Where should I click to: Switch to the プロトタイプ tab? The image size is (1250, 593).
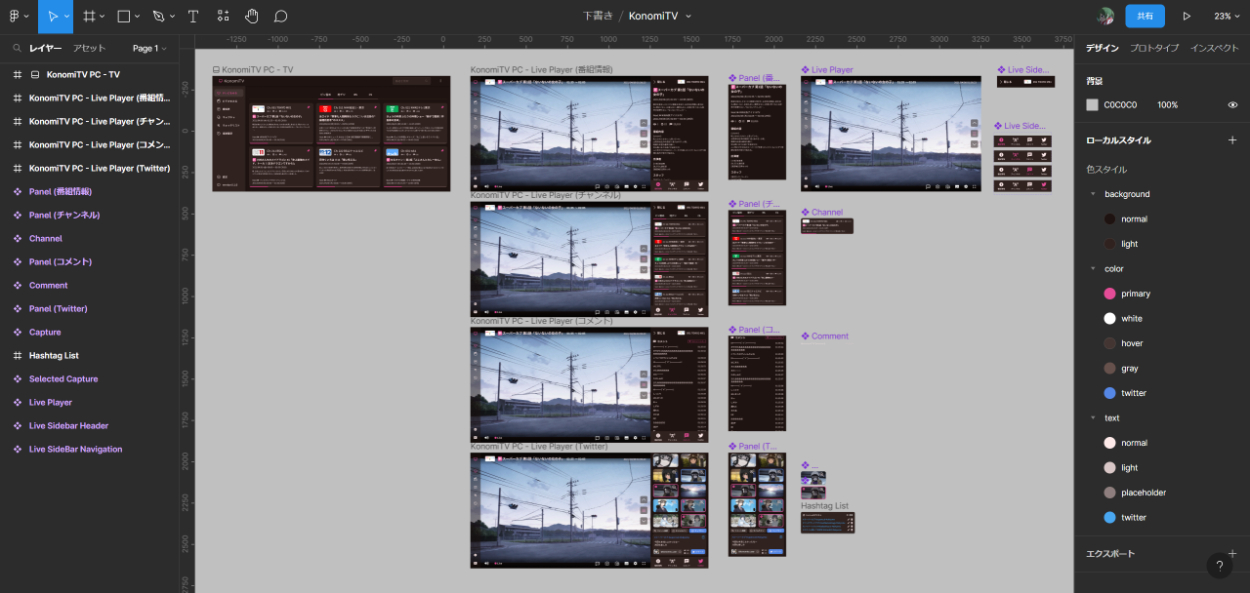[x=1154, y=48]
